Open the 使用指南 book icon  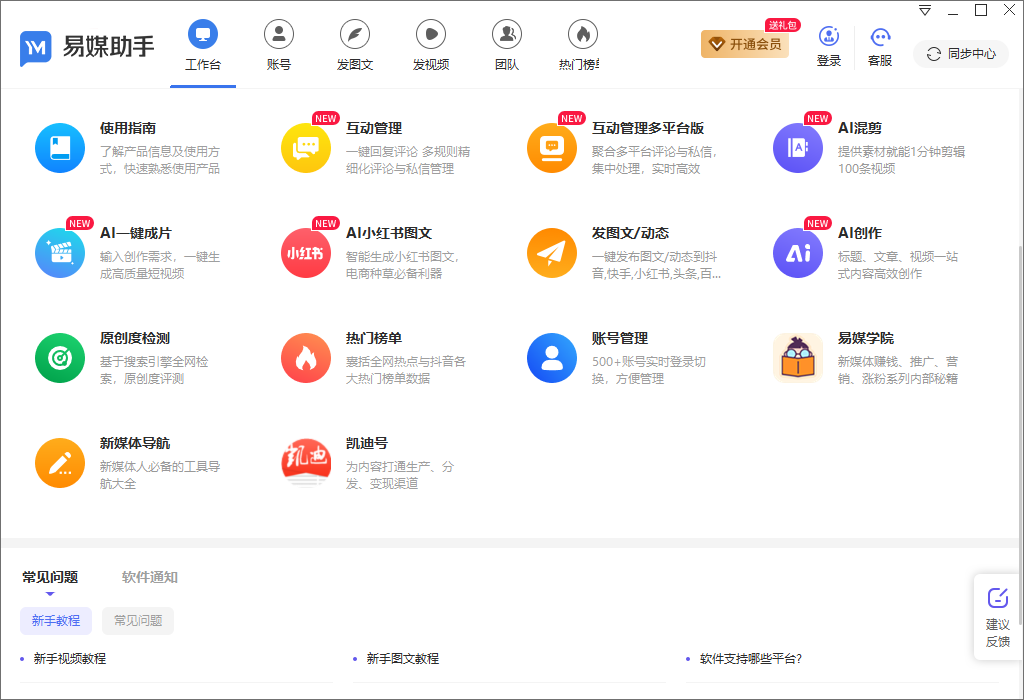[x=59, y=148]
